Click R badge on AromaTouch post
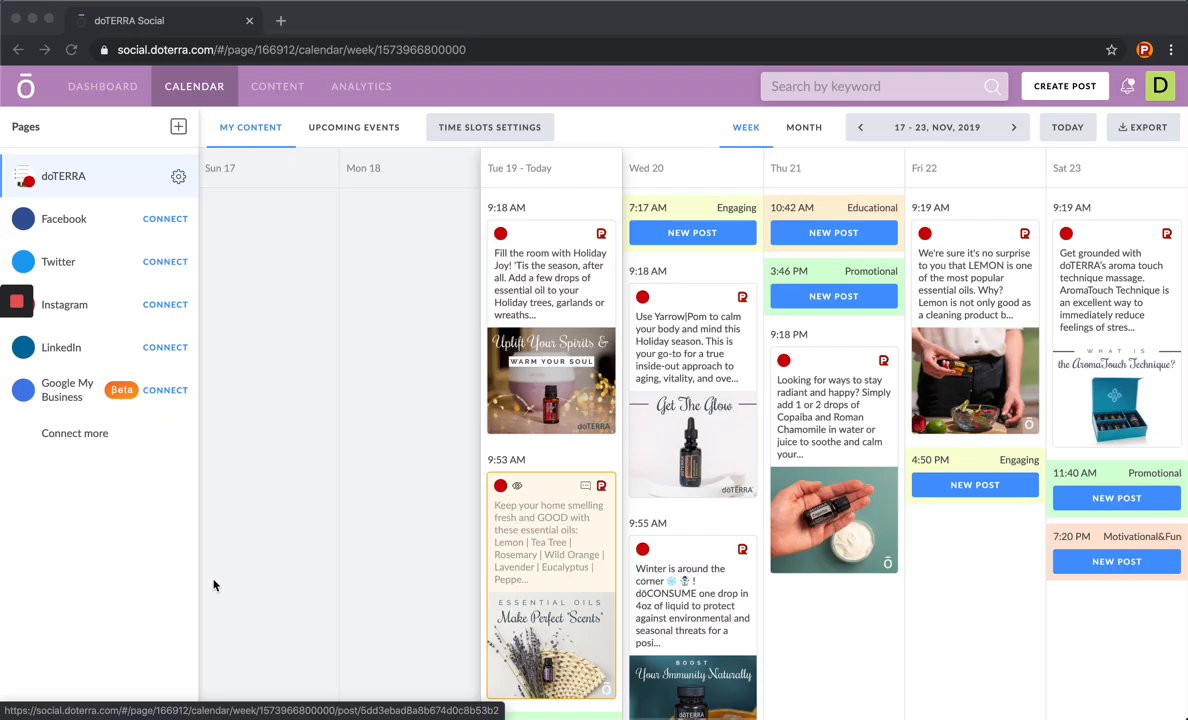This screenshot has height=720, width=1188. coord(1167,233)
